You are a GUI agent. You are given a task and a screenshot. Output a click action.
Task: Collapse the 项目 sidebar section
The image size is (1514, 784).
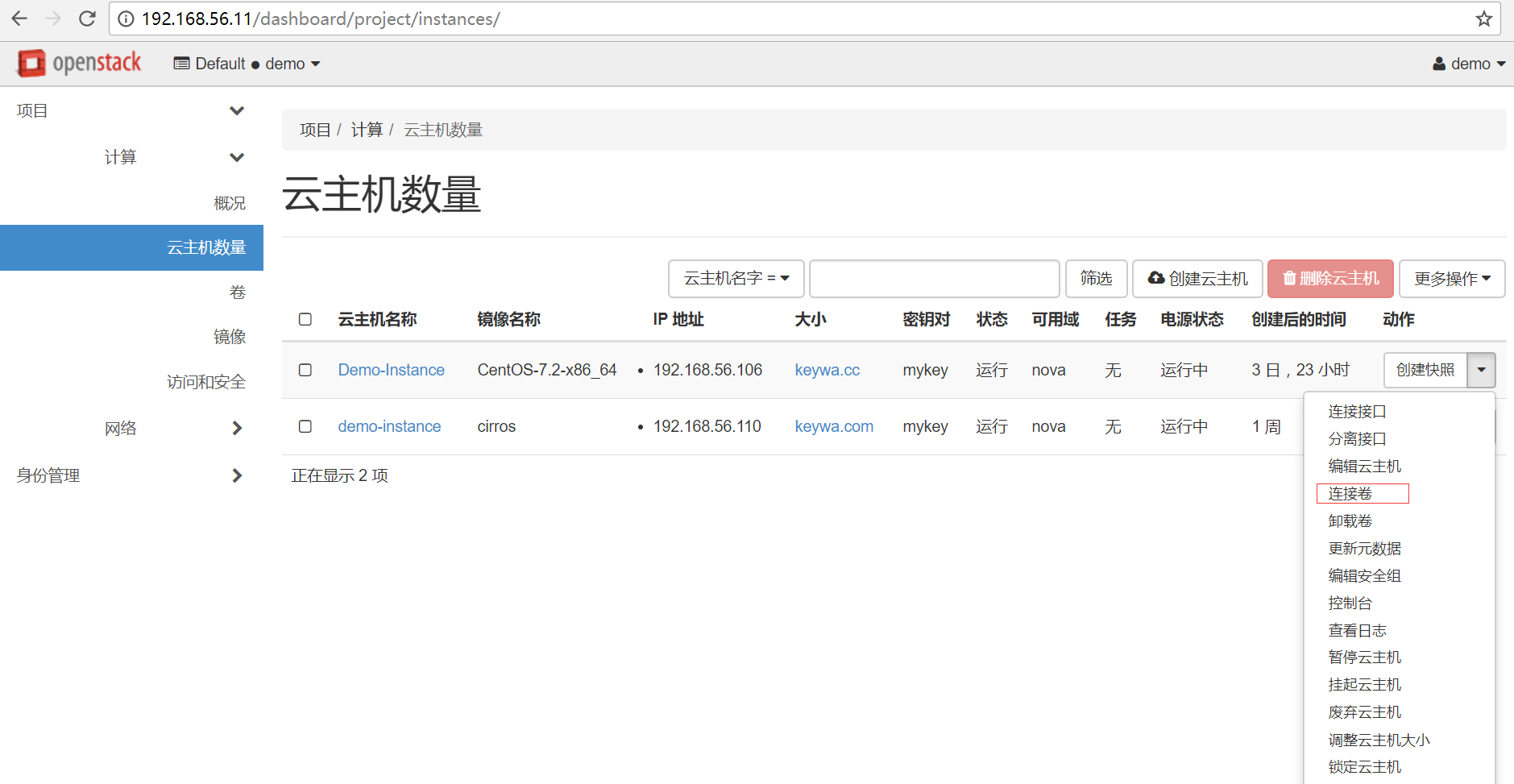(x=131, y=110)
